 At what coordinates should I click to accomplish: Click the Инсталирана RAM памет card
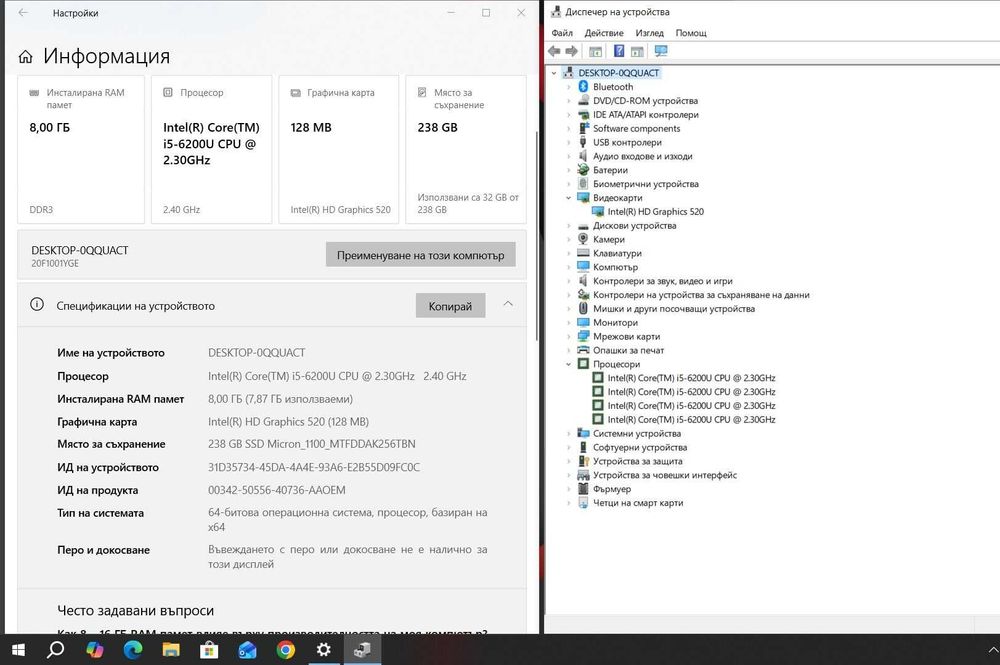[x=81, y=150]
